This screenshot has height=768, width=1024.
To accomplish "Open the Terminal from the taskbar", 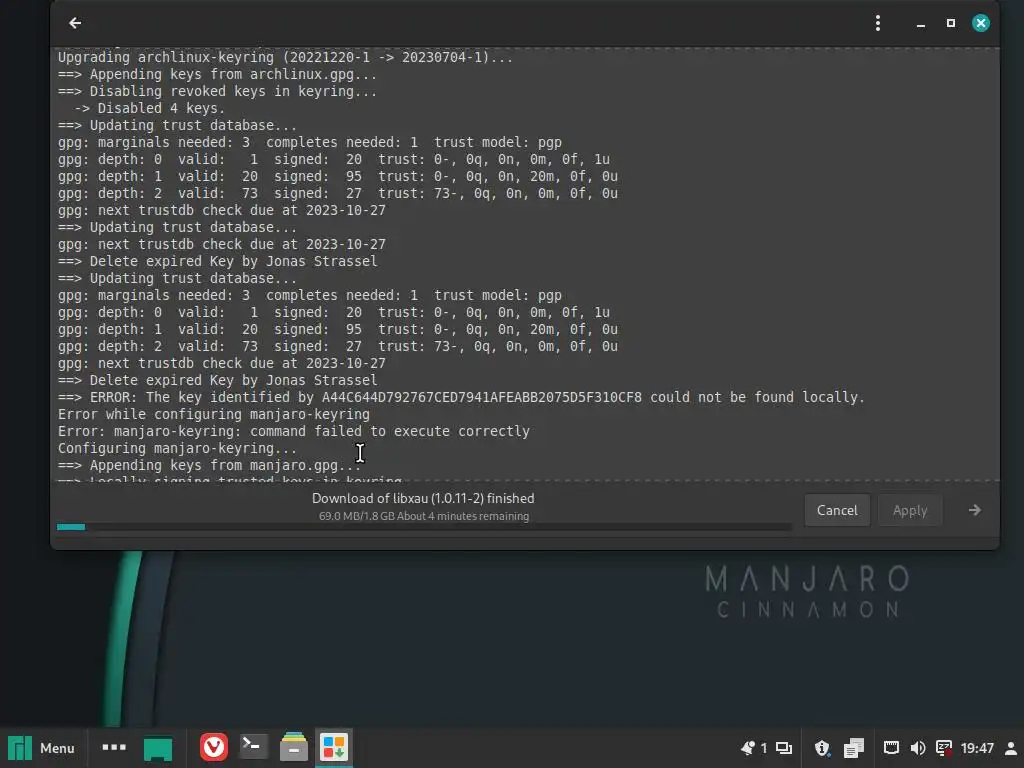I will (x=253, y=747).
